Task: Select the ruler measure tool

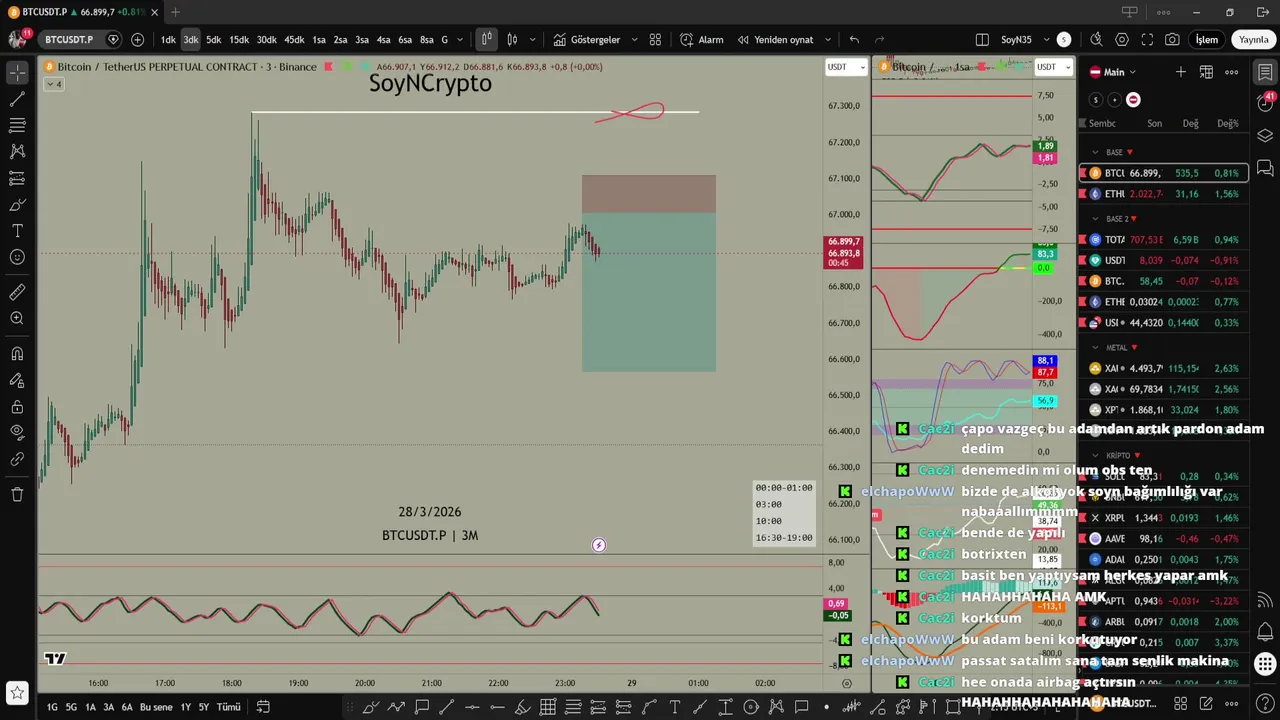Action: [x=17, y=292]
